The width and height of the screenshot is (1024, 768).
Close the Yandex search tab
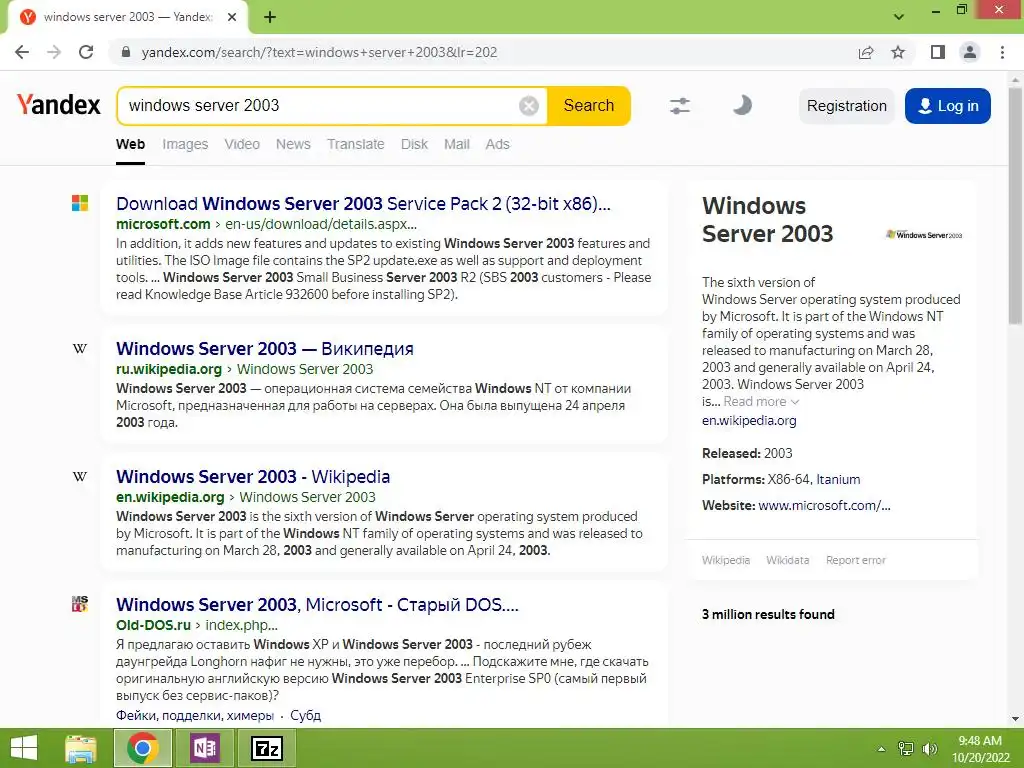coord(232,17)
